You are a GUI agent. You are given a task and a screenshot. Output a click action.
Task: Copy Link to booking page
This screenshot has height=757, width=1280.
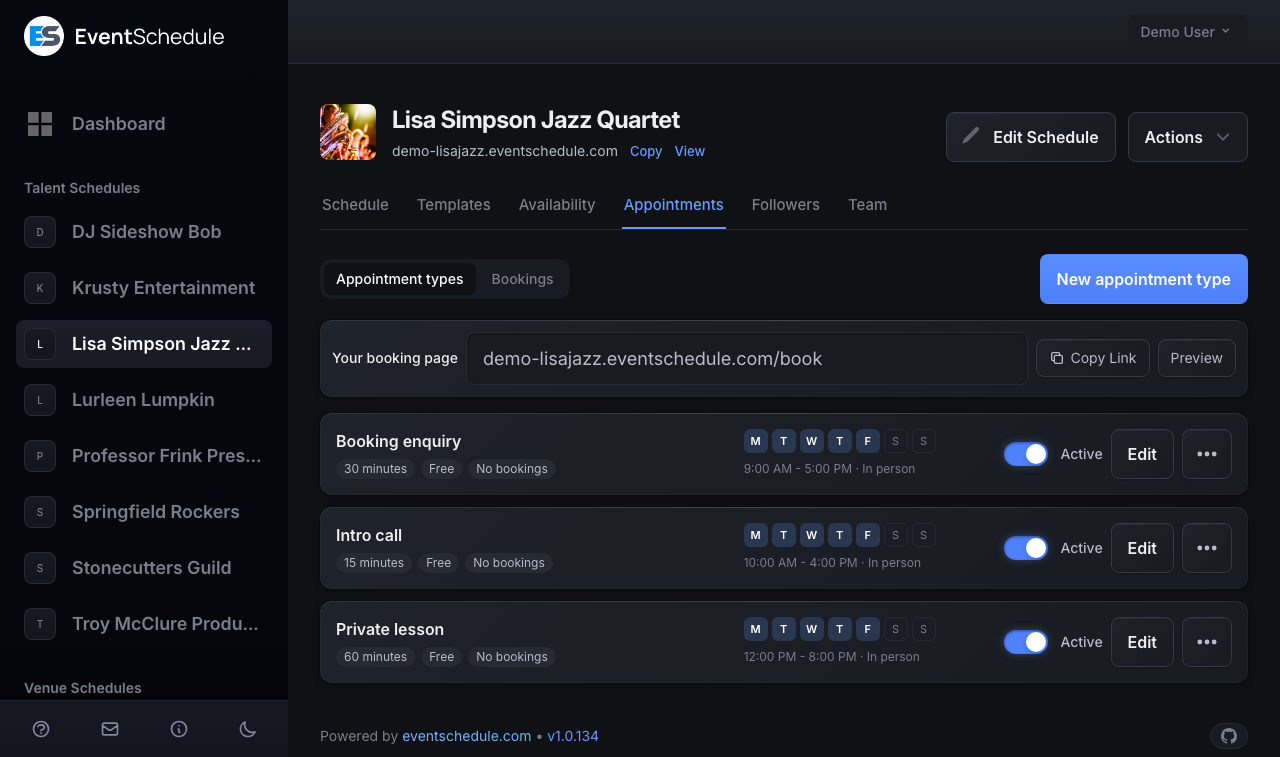(x=1093, y=358)
